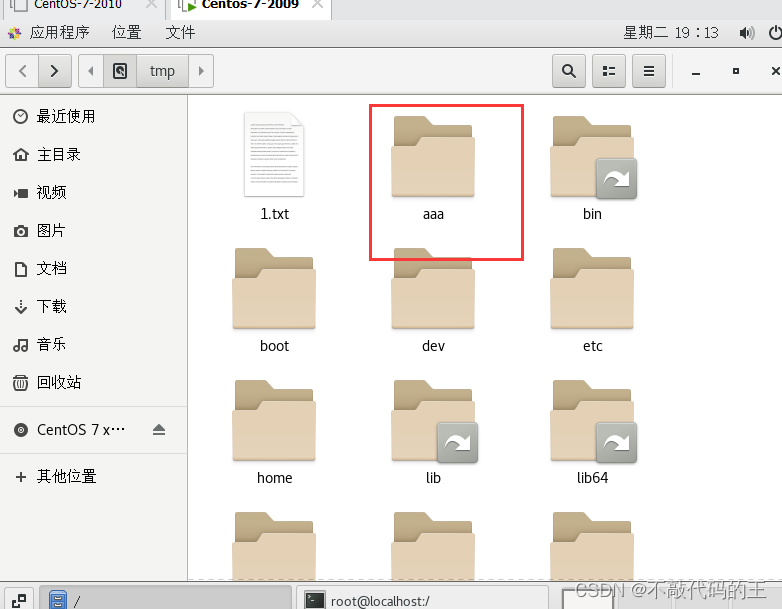This screenshot has width=782, height=609.
Task: Click the path bar left scroll arrow
Action: click(91, 71)
